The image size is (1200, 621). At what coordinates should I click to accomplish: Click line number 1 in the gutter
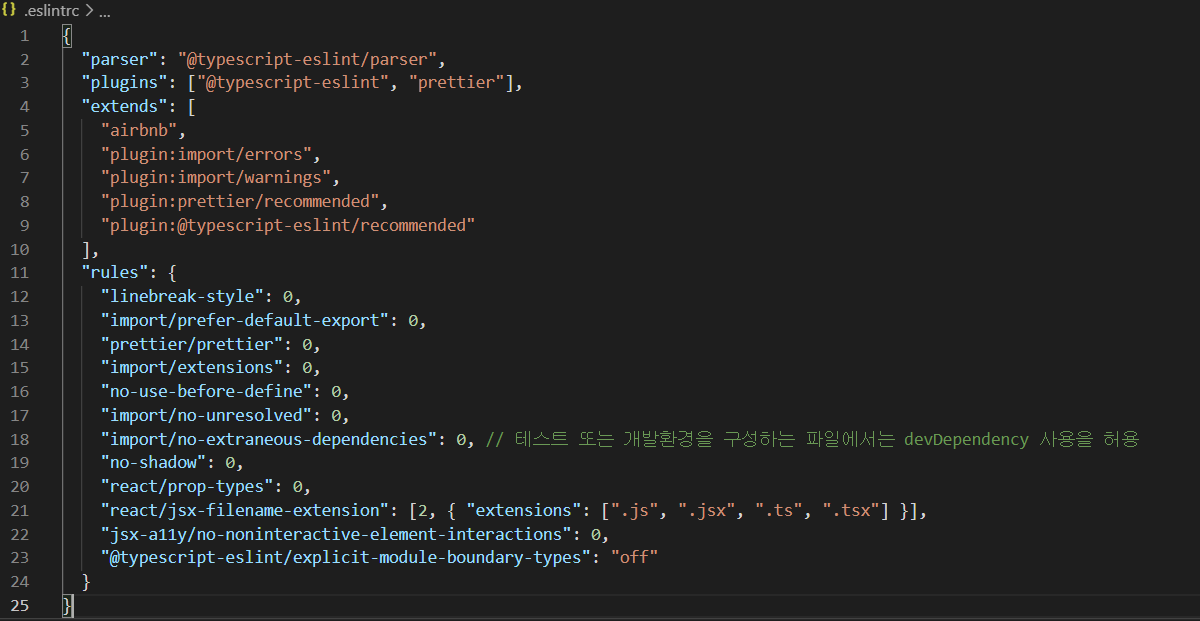tap(24, 35)
